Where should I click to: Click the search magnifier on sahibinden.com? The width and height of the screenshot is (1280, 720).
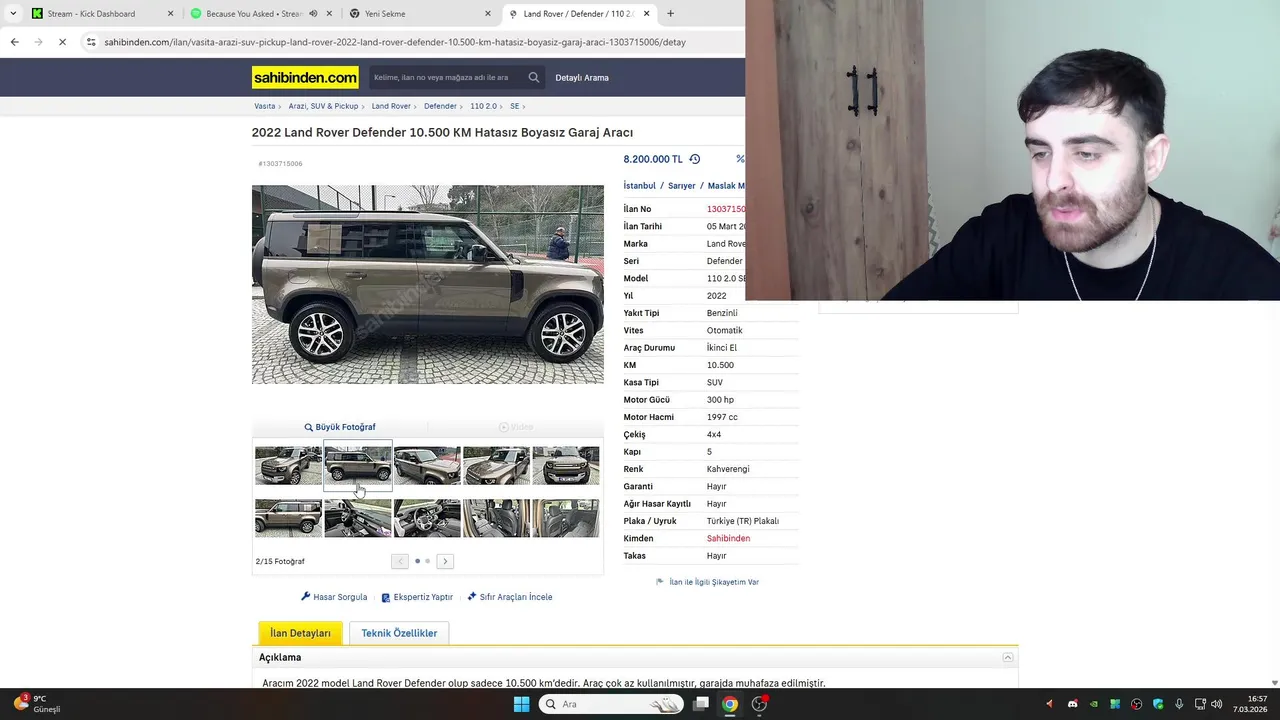click(x=534, y=77)
